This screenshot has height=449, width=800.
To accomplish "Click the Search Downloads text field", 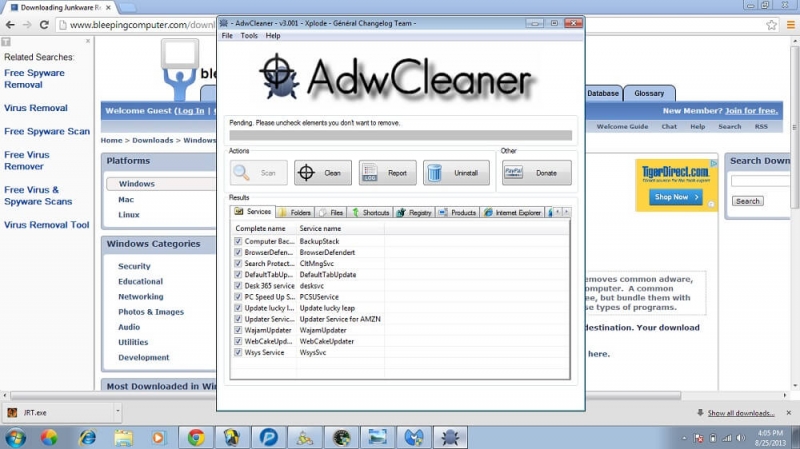I will click(x=760, y=181).
